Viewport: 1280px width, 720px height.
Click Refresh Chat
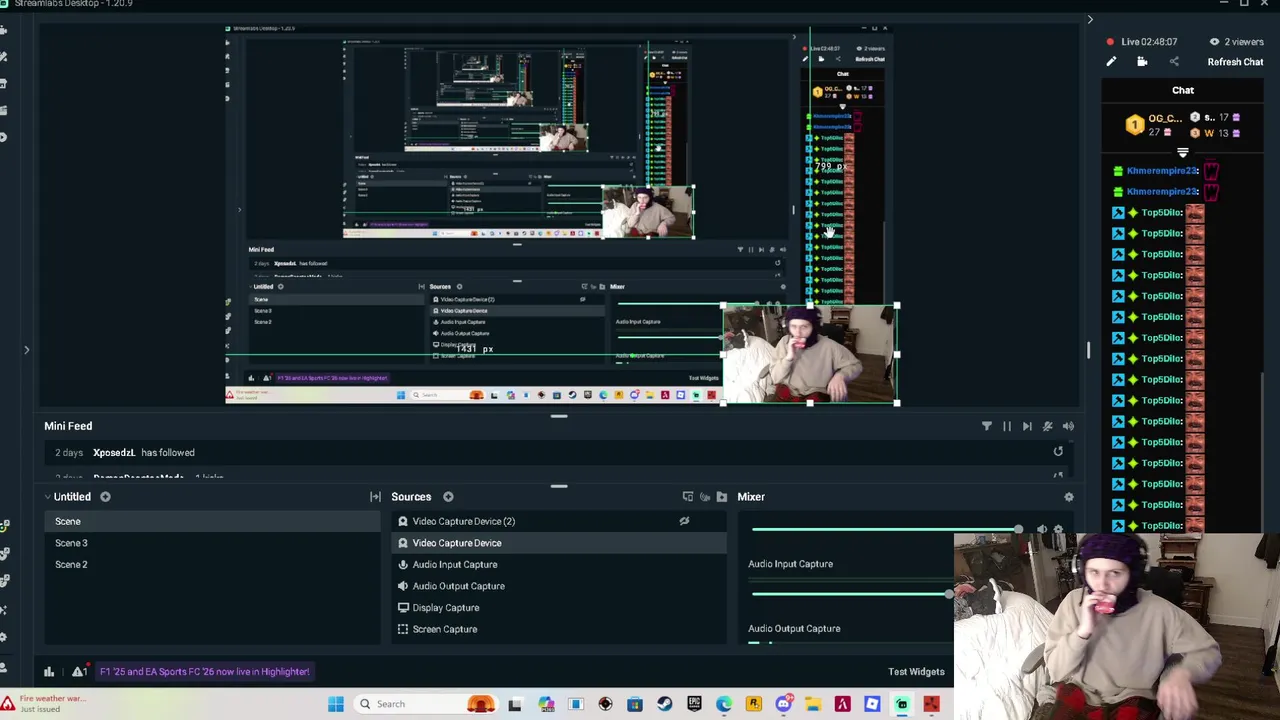pos(1235,62)
